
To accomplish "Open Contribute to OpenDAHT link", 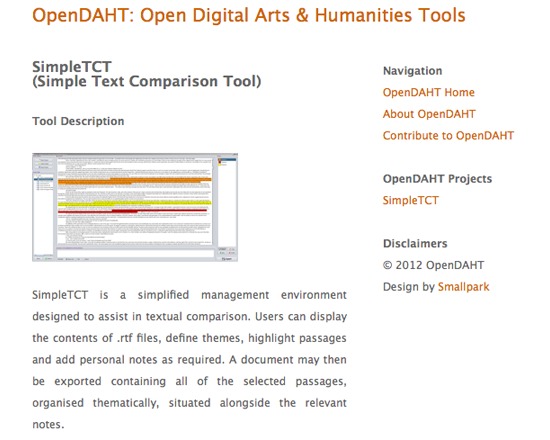I will (x=448, y=135).
